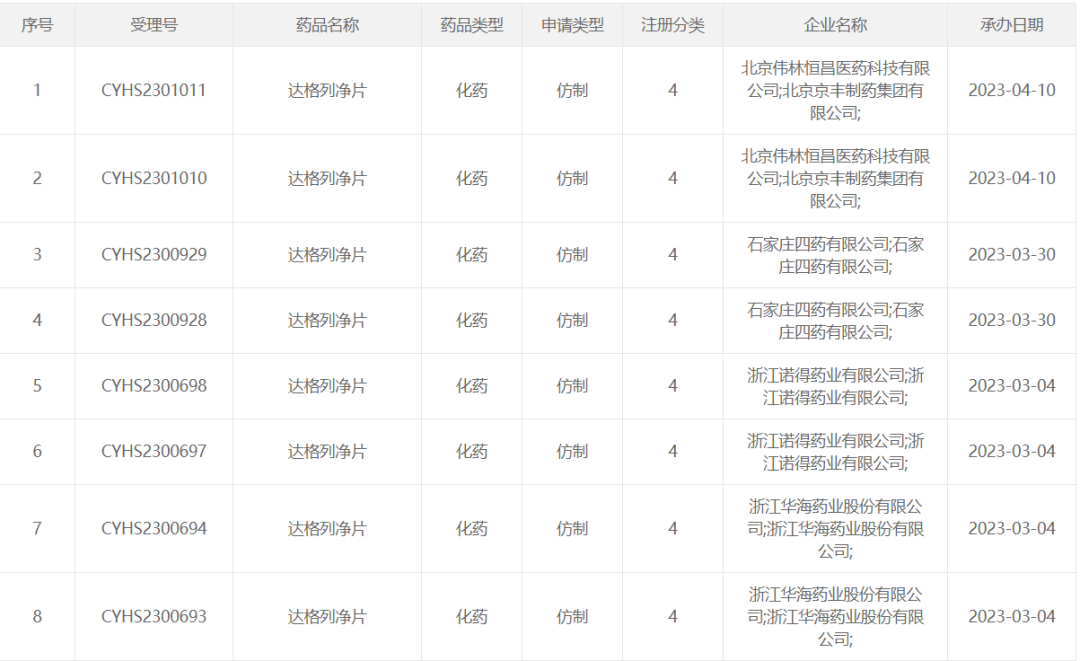The width and height of the screenshot is (1080, 661).
Task: Click 达格列净片 in row CYHS2301010
Action: tap(327, 178)
